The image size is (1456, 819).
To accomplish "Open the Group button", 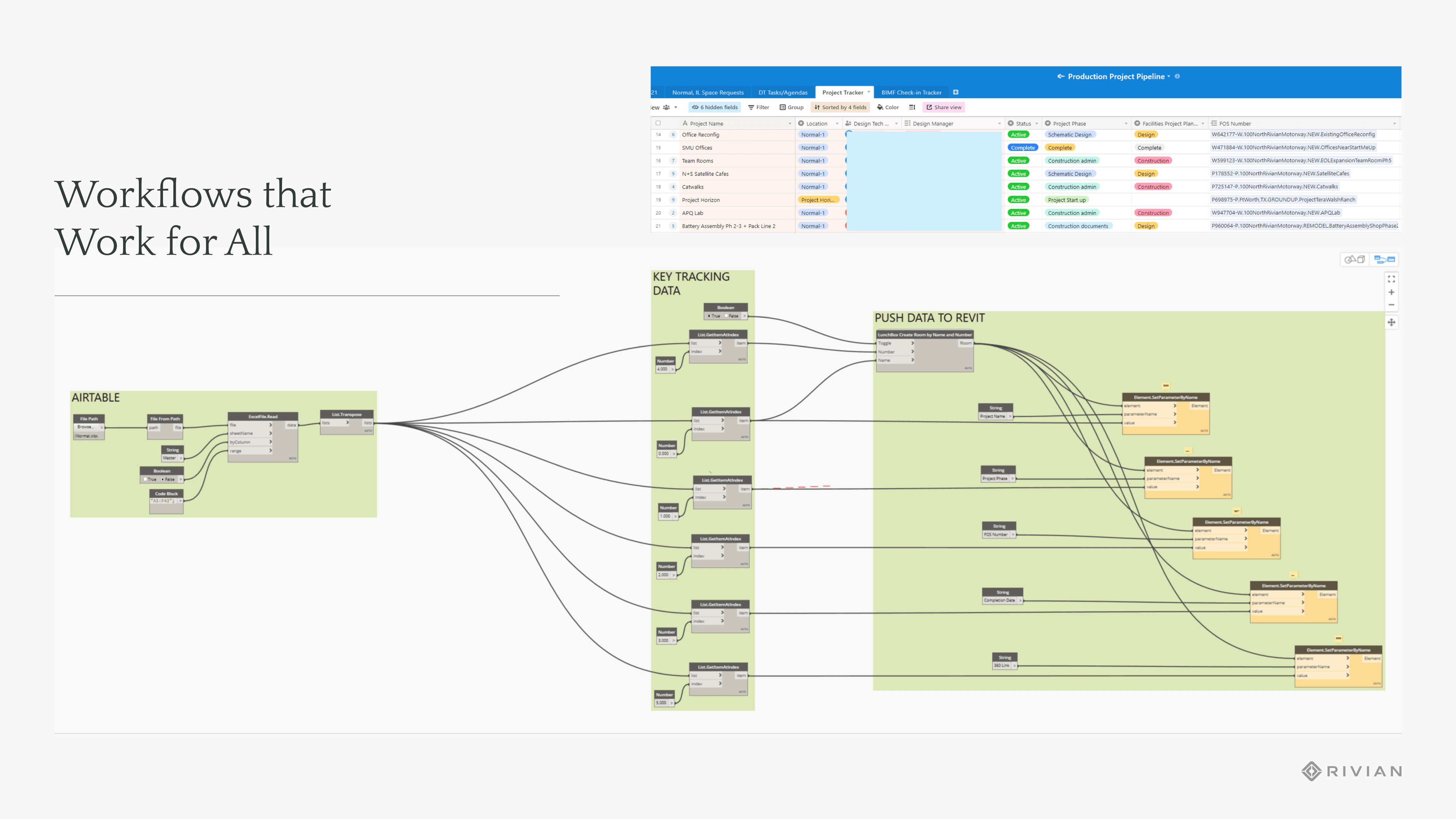I will pos(791,107).
